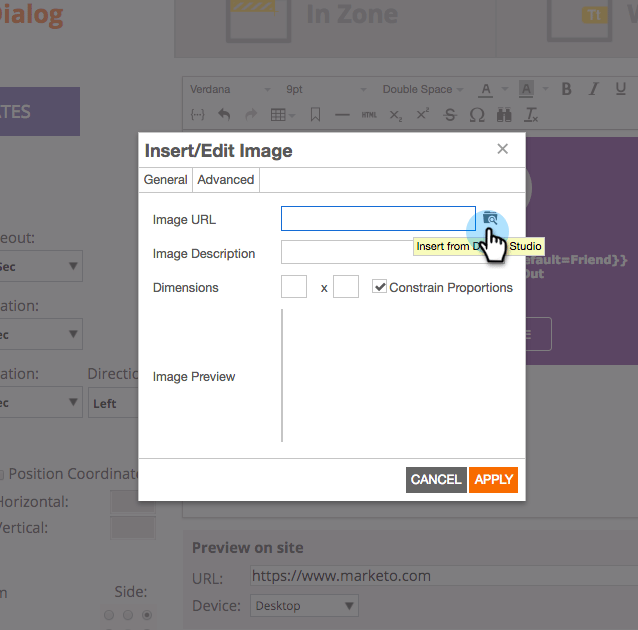
Task: Expand the Double Space line spacing dropdown
Action: coord(422,89)
